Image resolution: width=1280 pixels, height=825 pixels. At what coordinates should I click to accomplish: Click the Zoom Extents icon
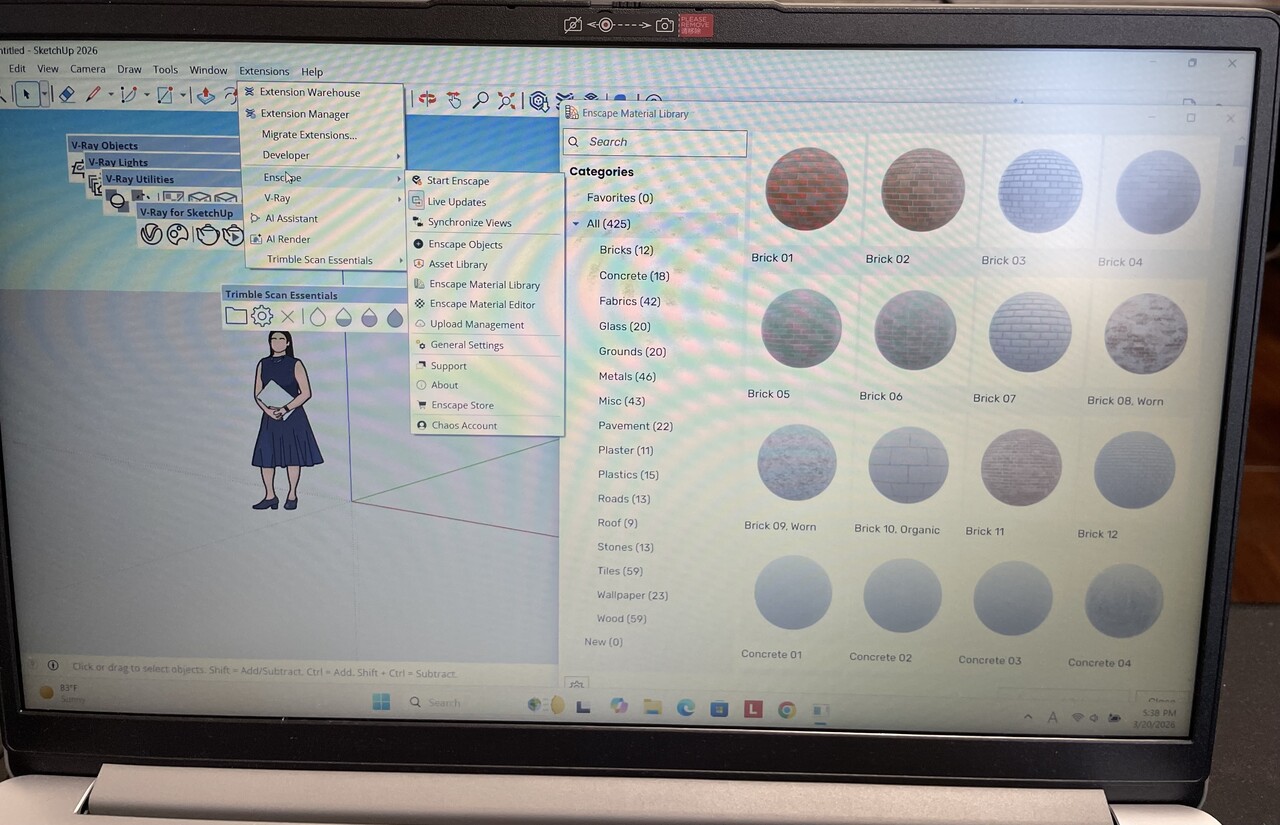507,100
